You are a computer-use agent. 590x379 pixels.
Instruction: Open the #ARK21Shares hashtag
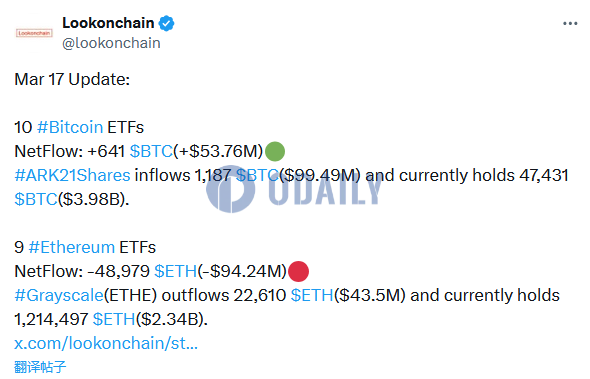click(x=72, y=175)
